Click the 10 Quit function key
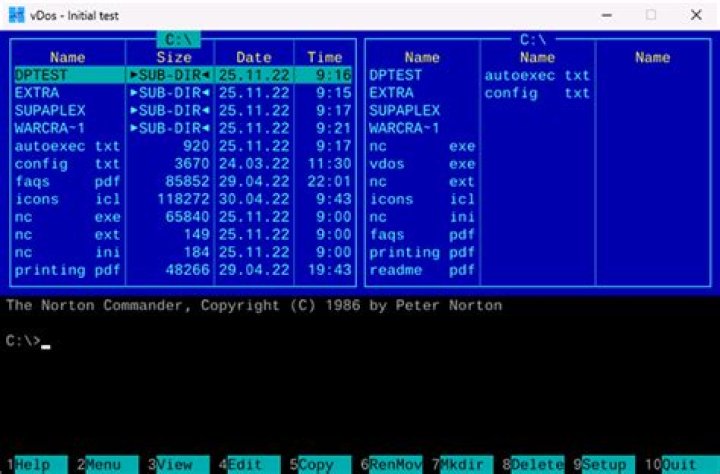Image resolution: width=720 pixels, height=474 pixels. coord(678,465)
